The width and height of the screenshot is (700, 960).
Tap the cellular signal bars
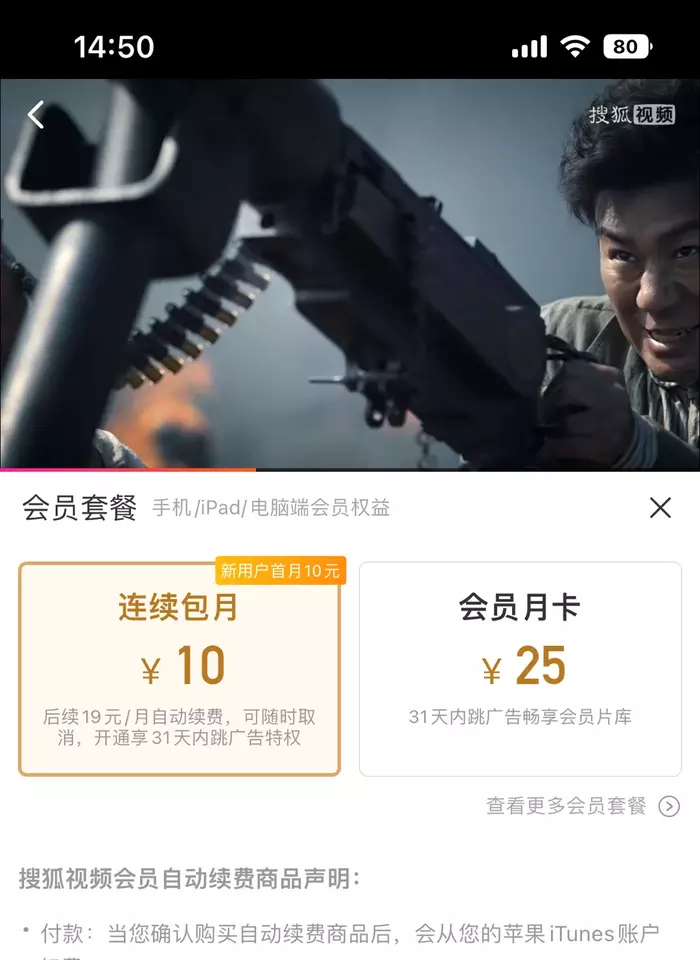click(x=529, y=47)
